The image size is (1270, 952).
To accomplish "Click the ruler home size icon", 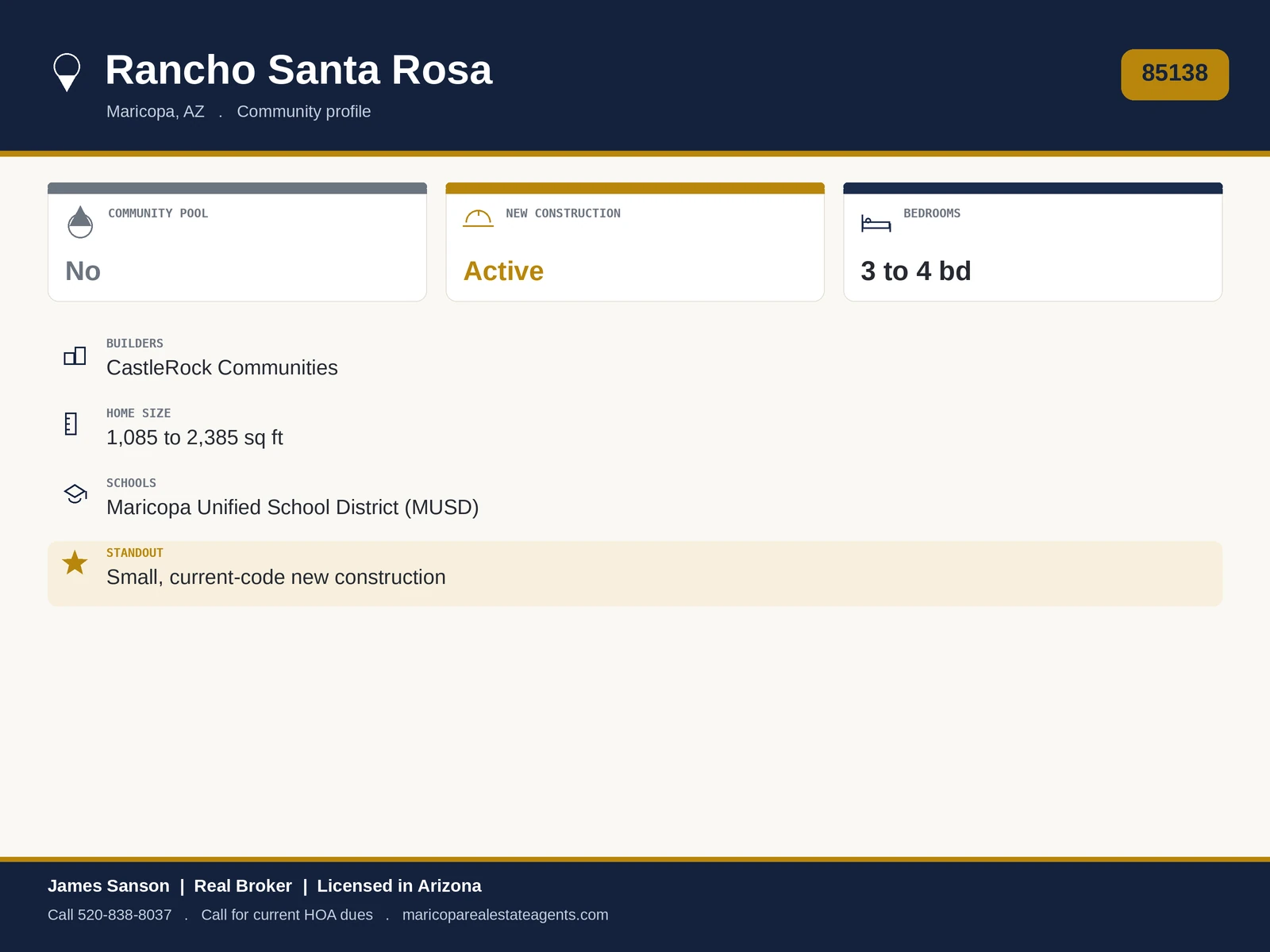I will click(71, 424).
